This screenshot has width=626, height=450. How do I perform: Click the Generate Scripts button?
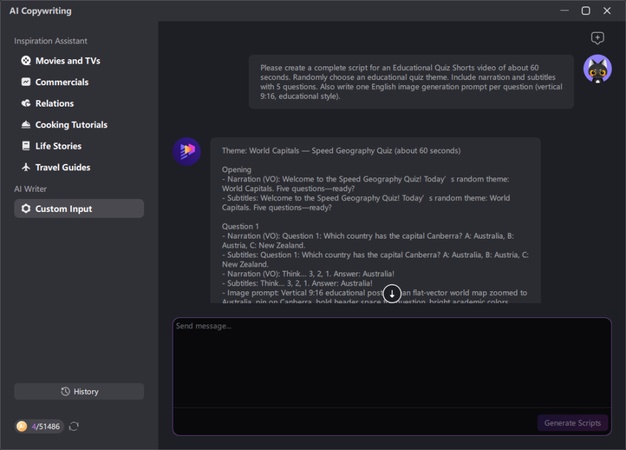point(573,423)
